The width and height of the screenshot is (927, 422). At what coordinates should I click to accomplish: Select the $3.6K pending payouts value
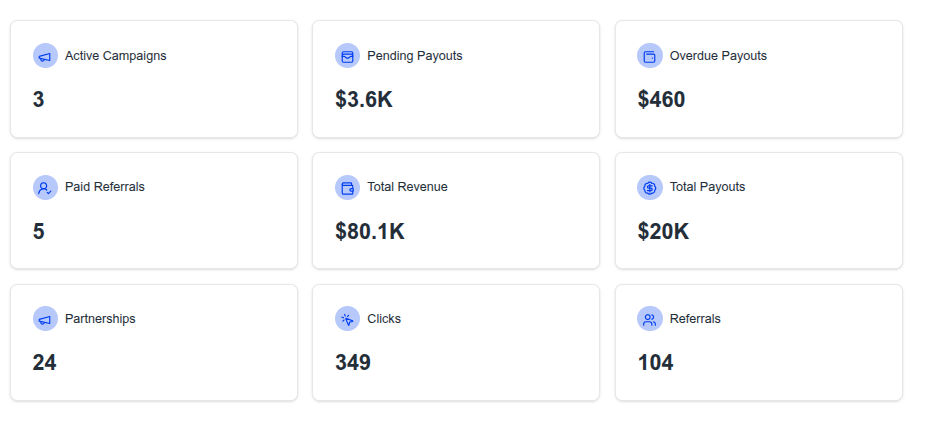click(364, 99)
